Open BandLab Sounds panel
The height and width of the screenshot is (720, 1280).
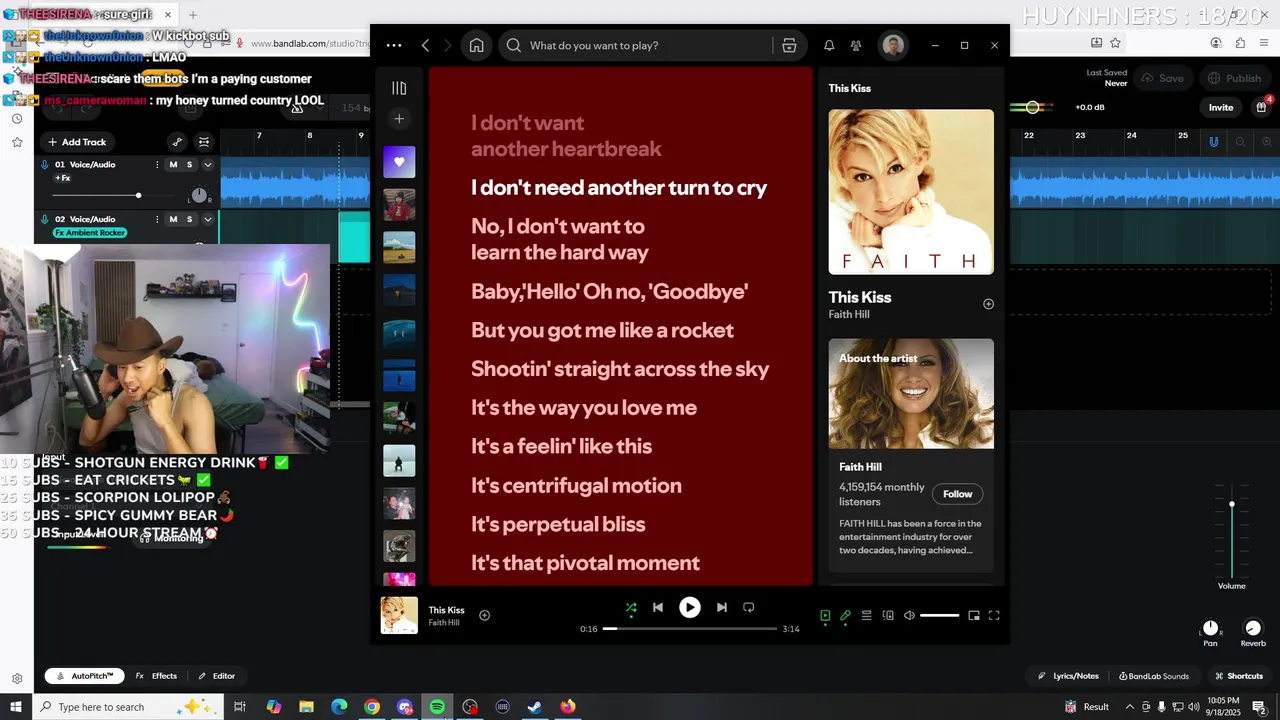1154,676
